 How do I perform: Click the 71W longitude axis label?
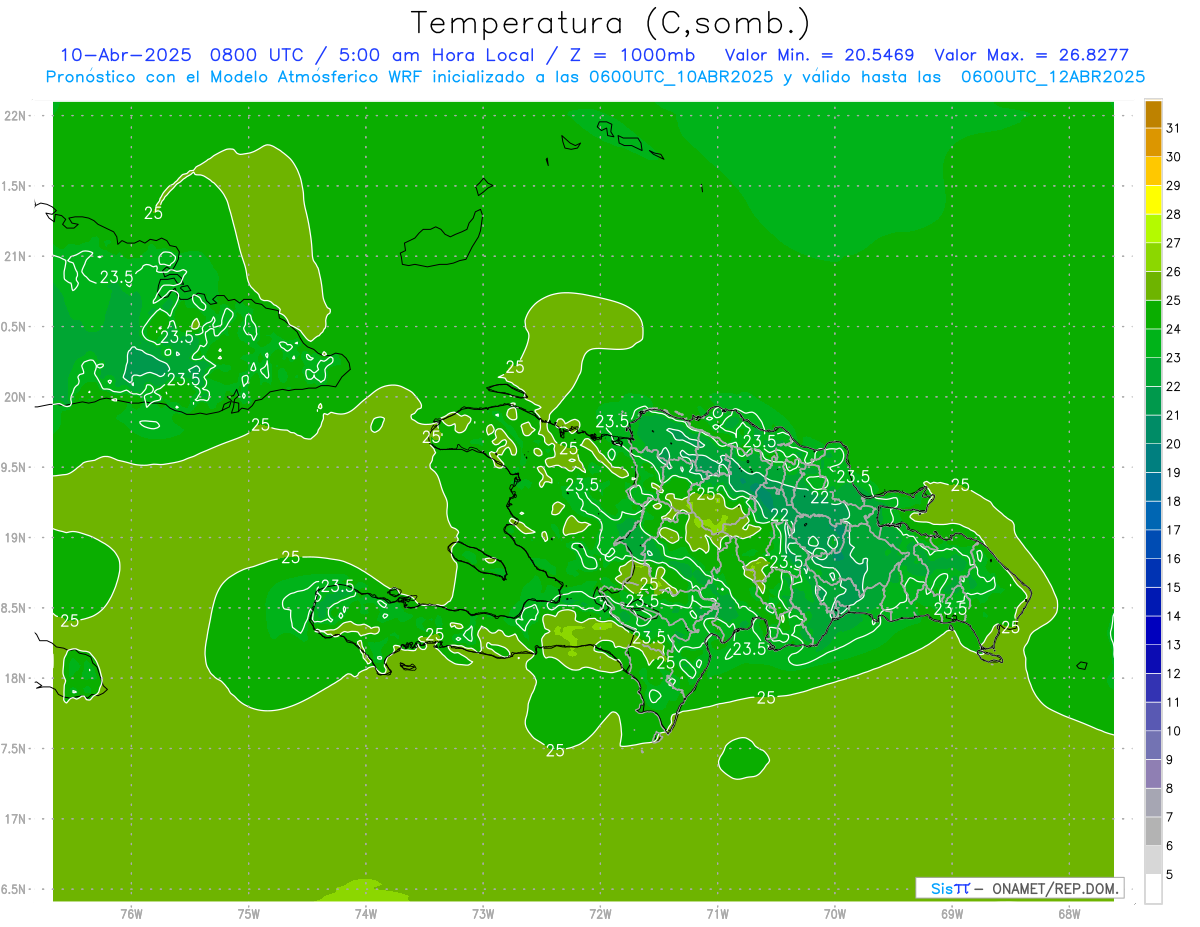(x=717, y=913)
